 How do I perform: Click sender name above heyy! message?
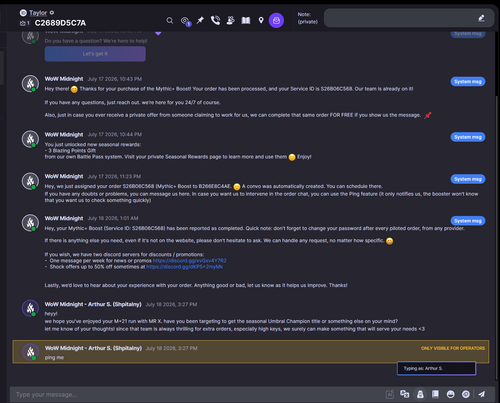tap(93, 304)
